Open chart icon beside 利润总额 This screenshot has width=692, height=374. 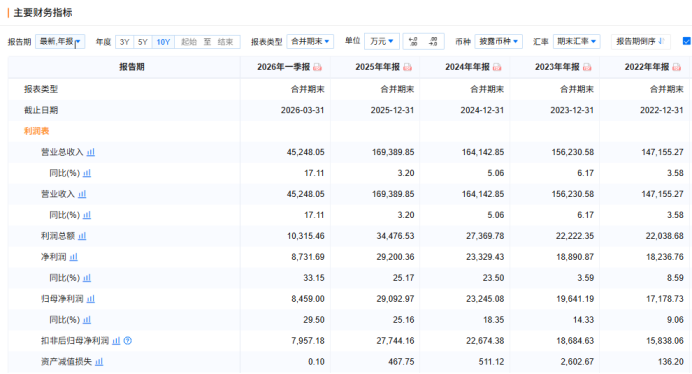click(x=82, y=236)
